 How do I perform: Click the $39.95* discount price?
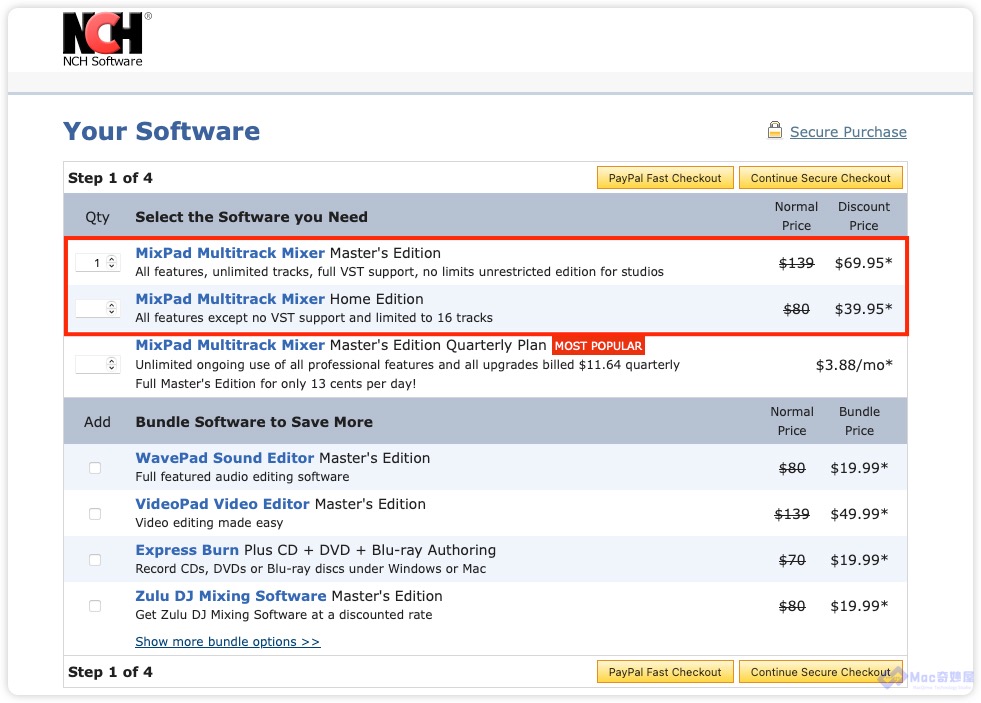pyautogui.click(x=863, y=309)
